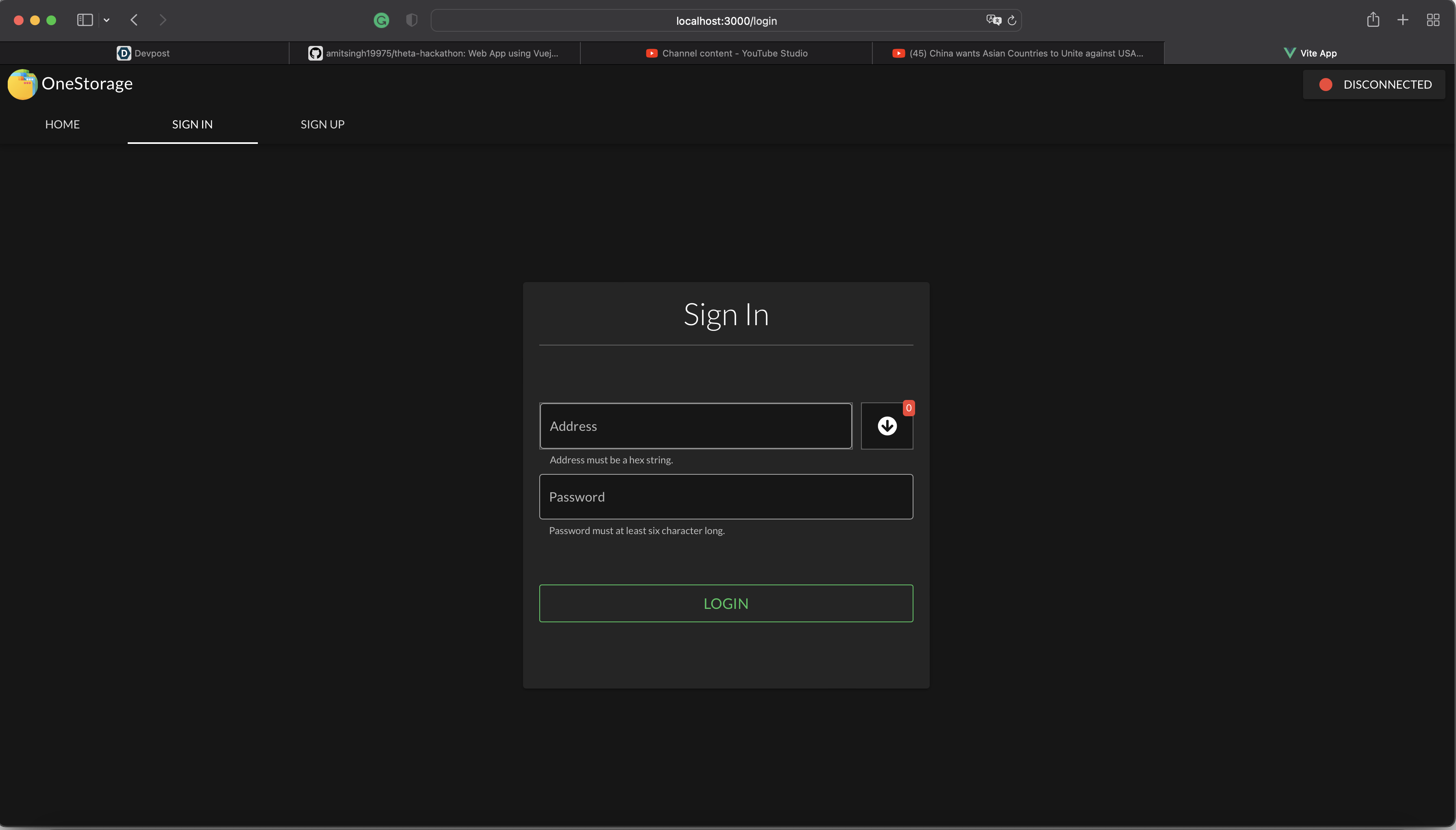Click the OneStorage logo icon
Screen dimensions: 1456x830
[x=22, y=85]
